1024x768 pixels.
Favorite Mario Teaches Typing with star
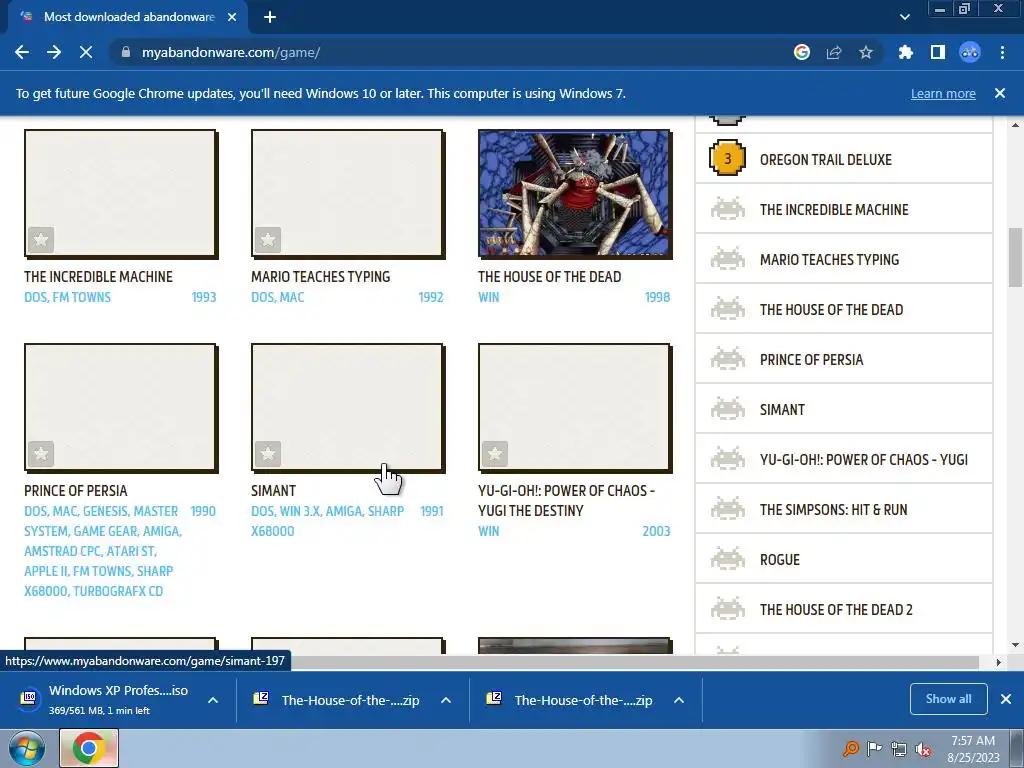[268, 240]
